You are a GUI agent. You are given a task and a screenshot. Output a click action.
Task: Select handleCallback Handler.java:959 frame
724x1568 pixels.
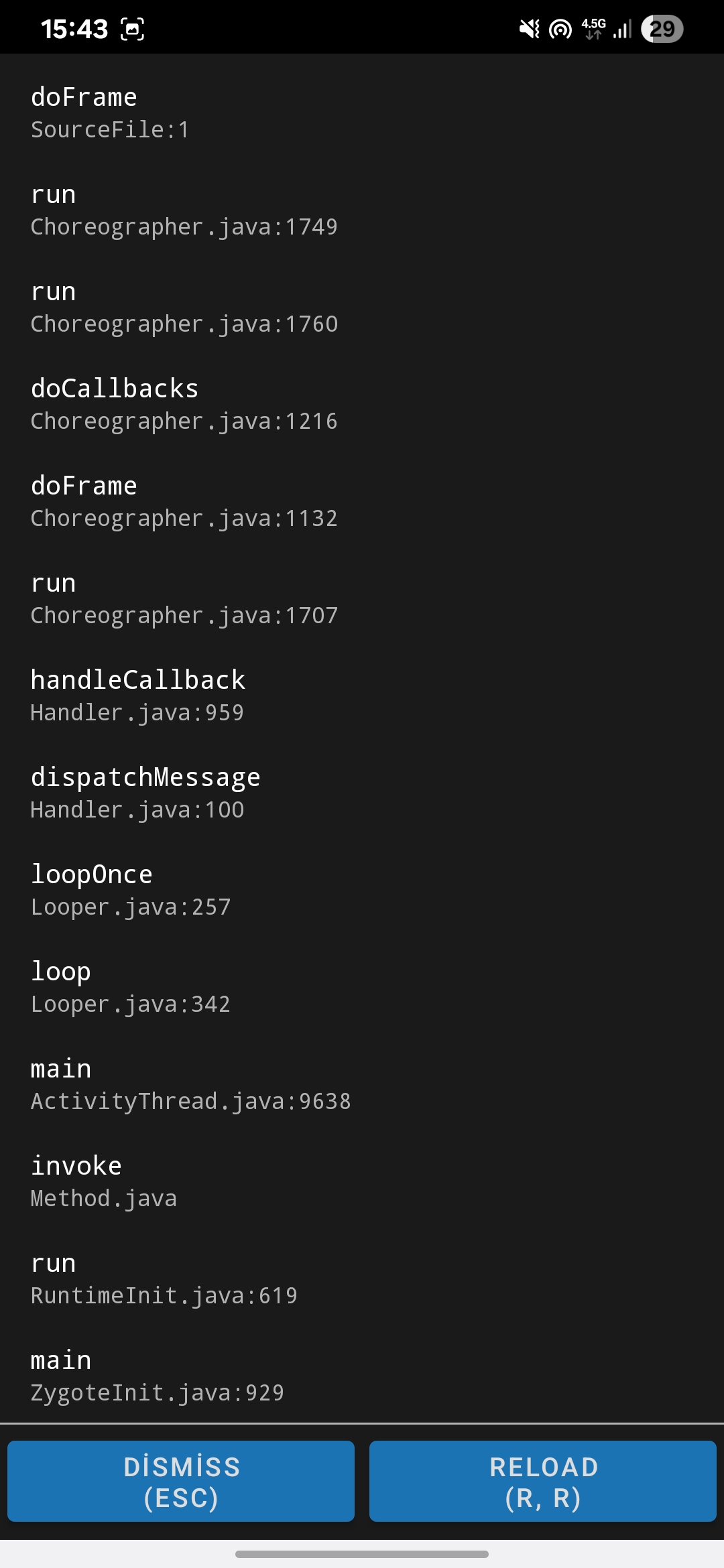click(362, 696)
